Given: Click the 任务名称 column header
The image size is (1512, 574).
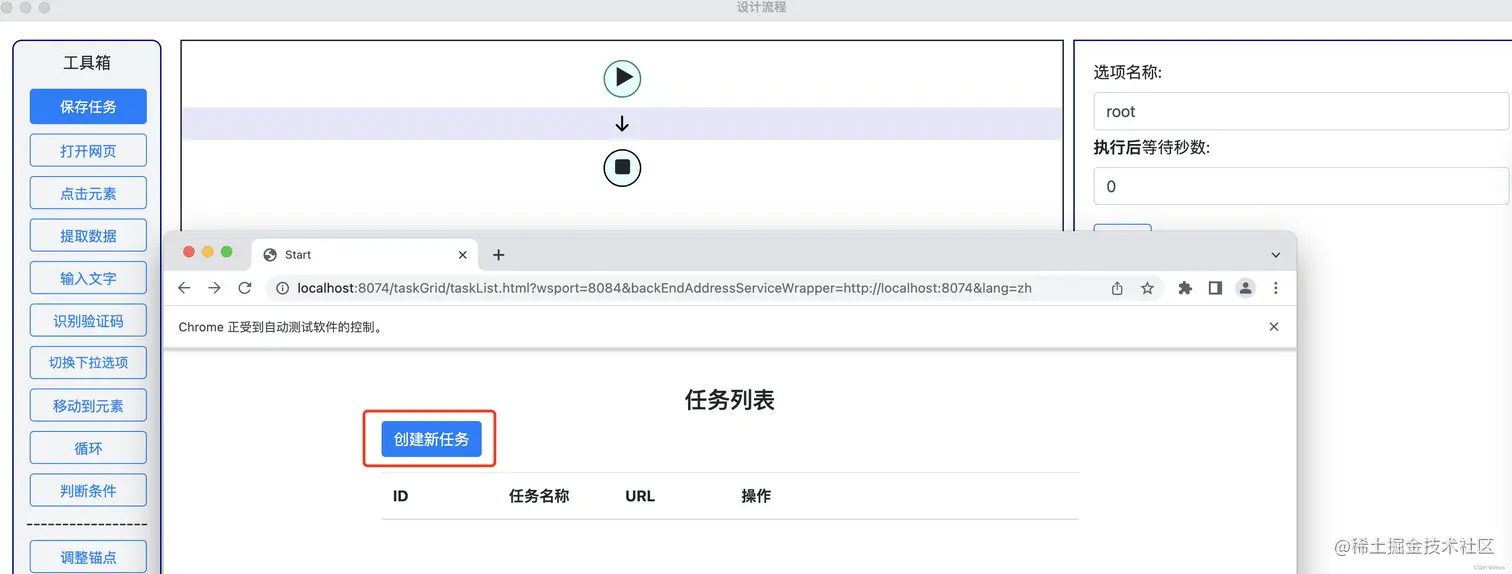Looking at the screenshot, I should tap(539, 496).
